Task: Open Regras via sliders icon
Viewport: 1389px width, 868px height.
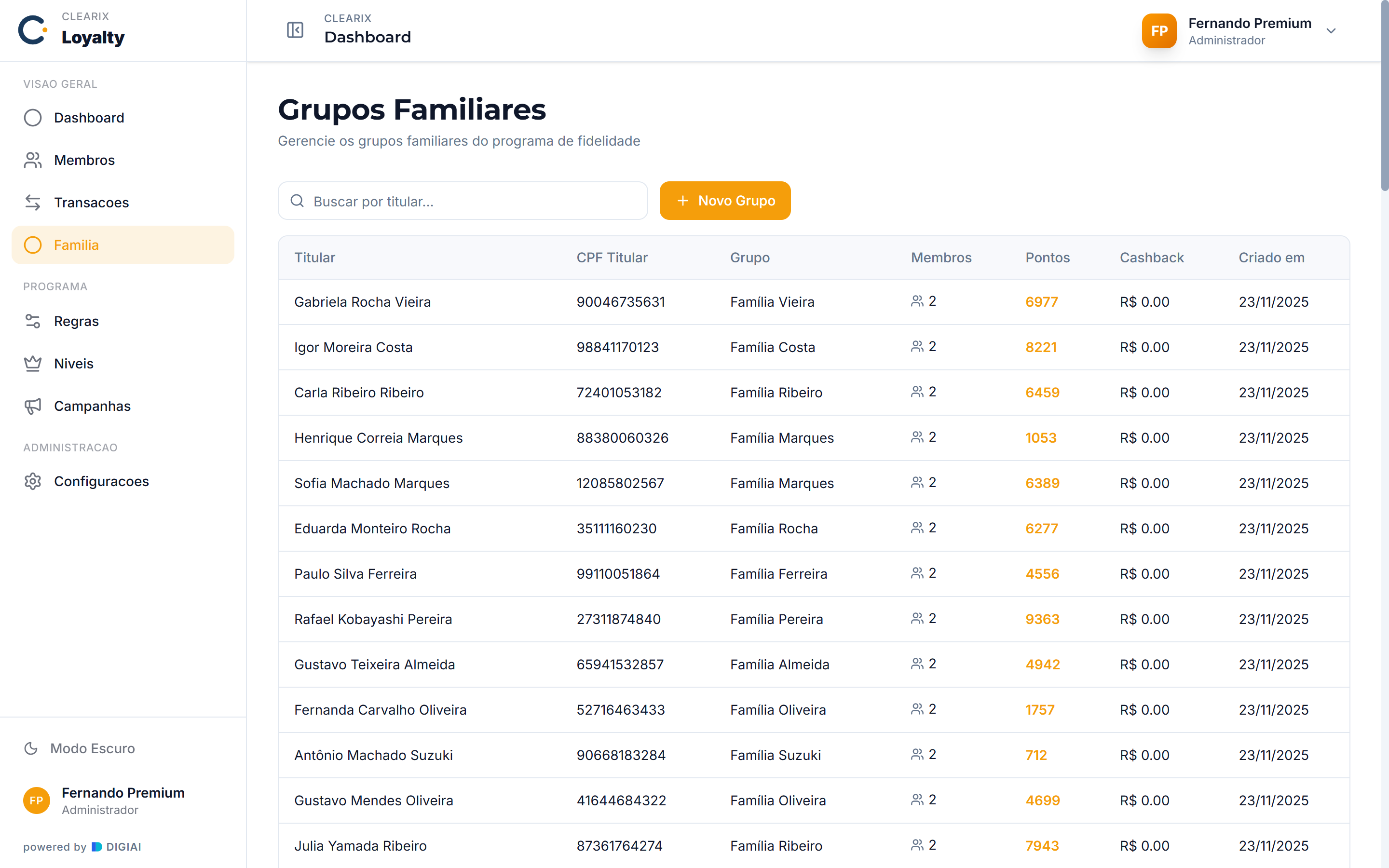Action: pos(33,321)
